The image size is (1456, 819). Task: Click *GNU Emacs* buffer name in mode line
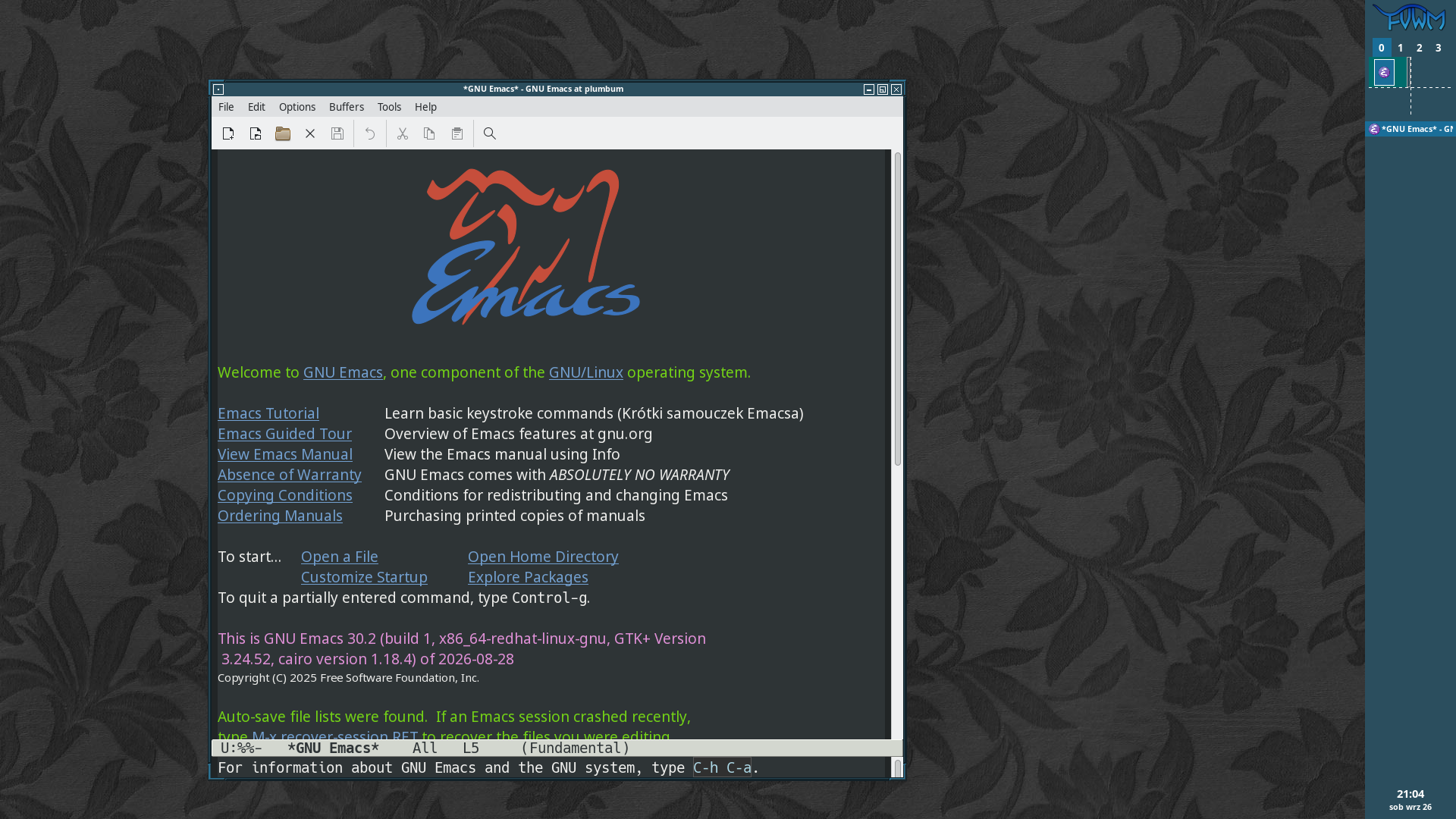[x=333, y=748]
